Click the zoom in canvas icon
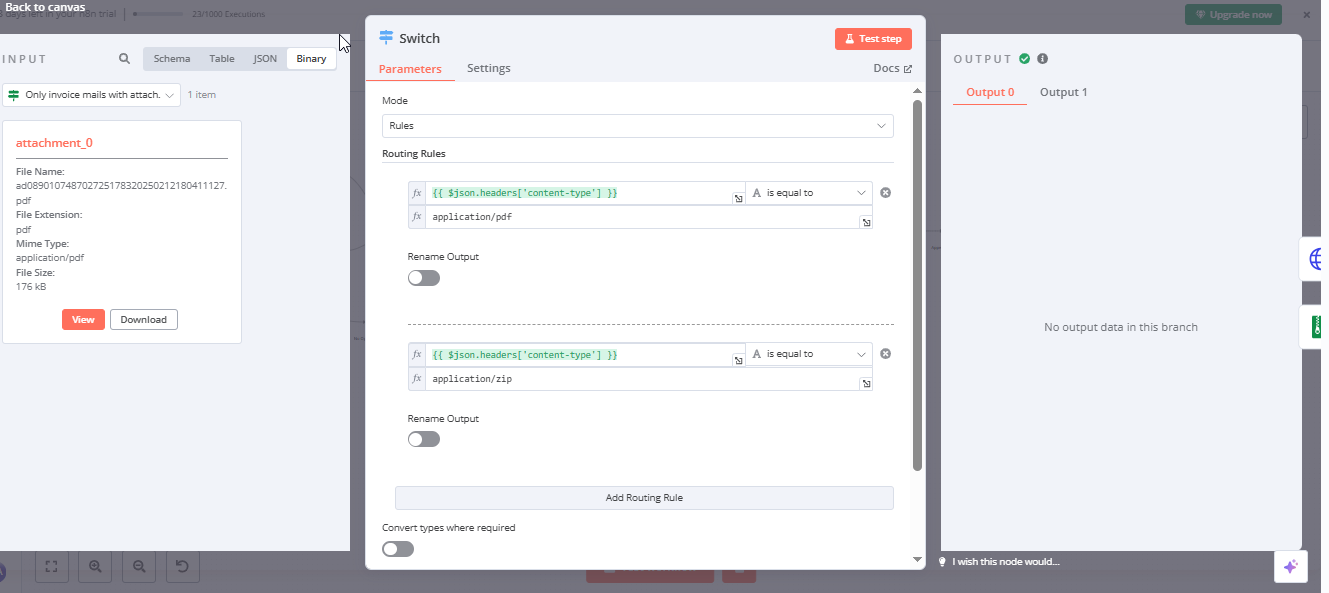 96,567
